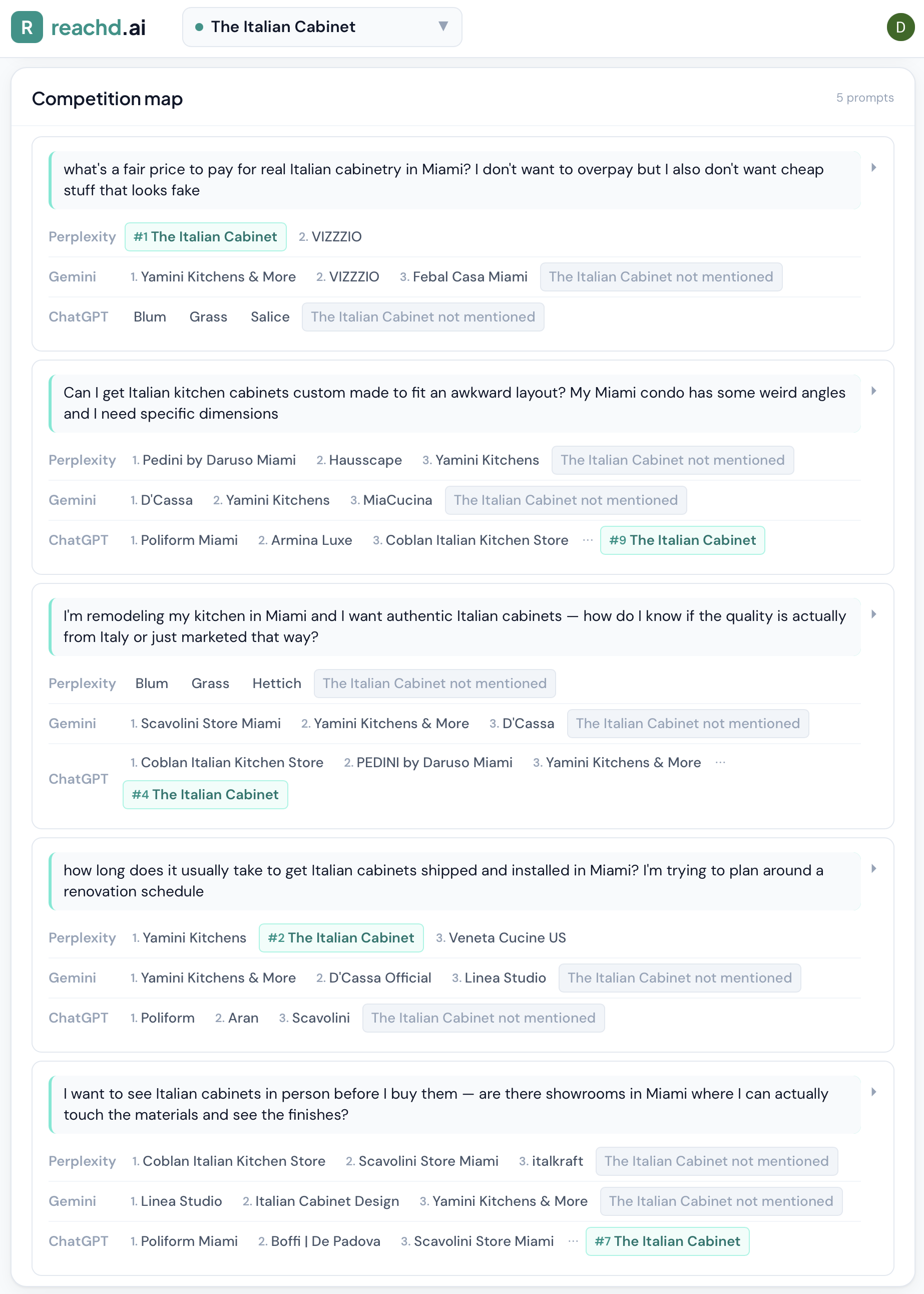The width and height of the screenshot is (924, 1294).
Task: Click the 5 prompts counter label
Action: click(864, 98)
